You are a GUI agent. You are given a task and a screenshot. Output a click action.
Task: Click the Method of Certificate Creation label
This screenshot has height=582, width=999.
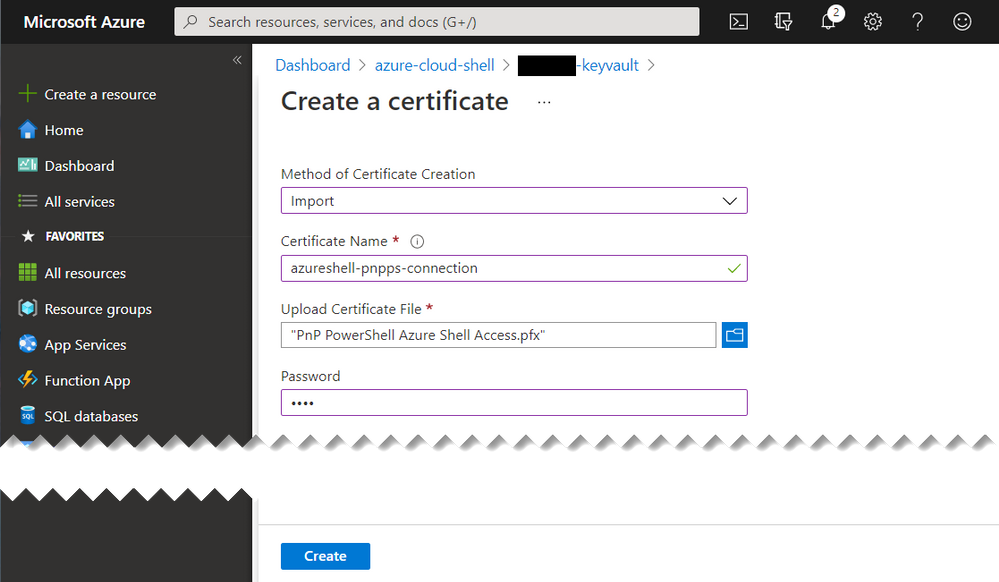point(378,174)
